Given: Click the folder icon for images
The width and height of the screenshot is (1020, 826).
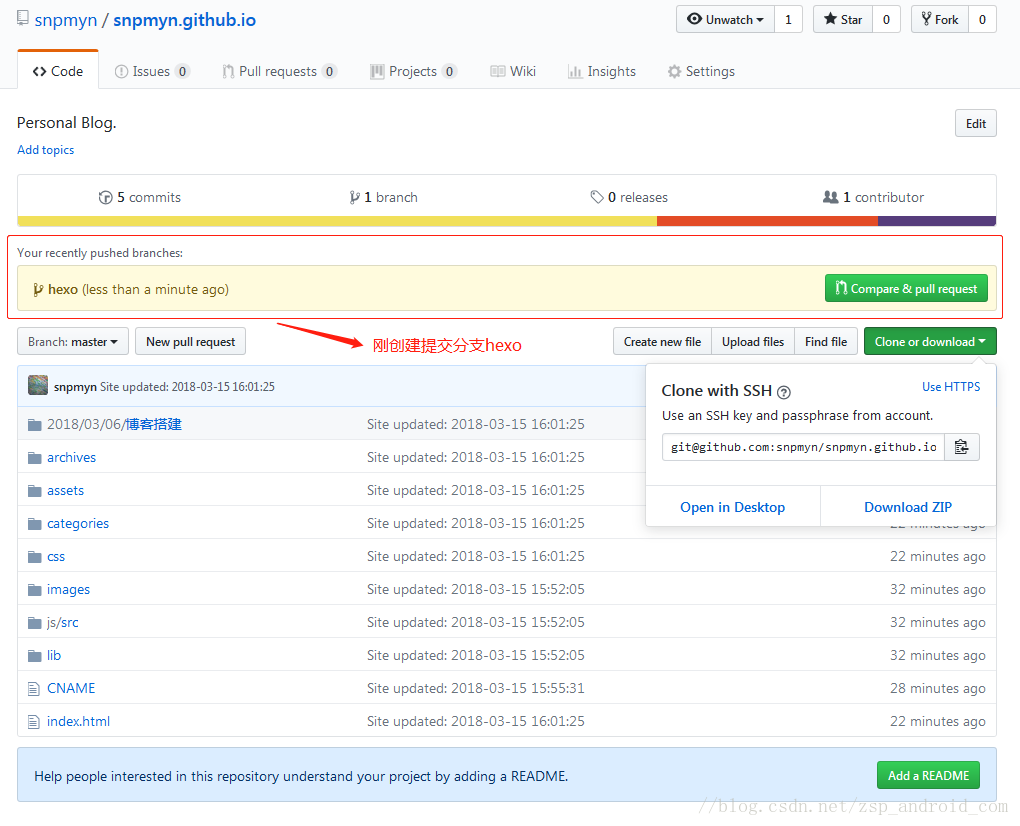Looking at the screenshot, I should 34,590.
